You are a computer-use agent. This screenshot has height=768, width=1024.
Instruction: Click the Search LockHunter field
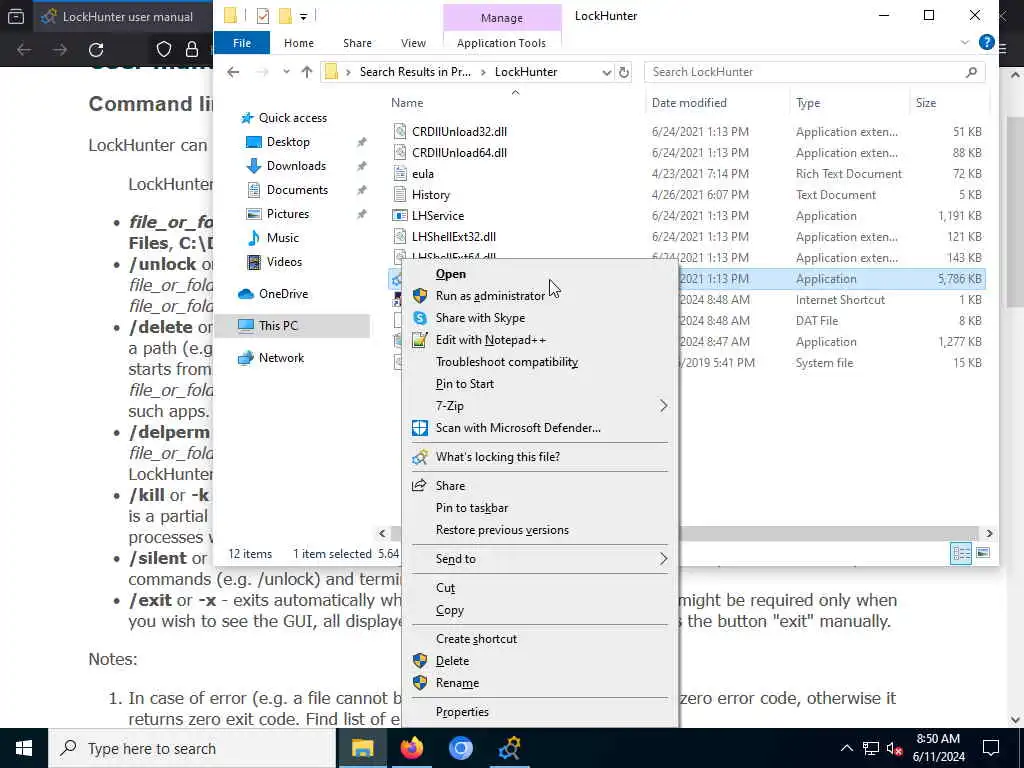click(814, 72)
